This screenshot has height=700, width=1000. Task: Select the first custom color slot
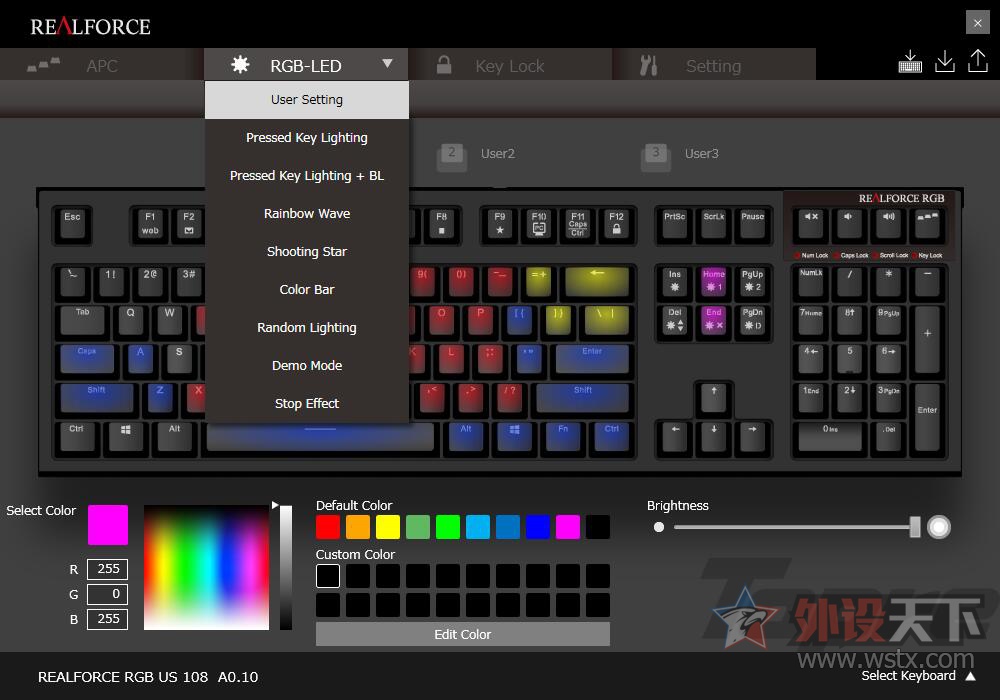[x=328, y=576]
